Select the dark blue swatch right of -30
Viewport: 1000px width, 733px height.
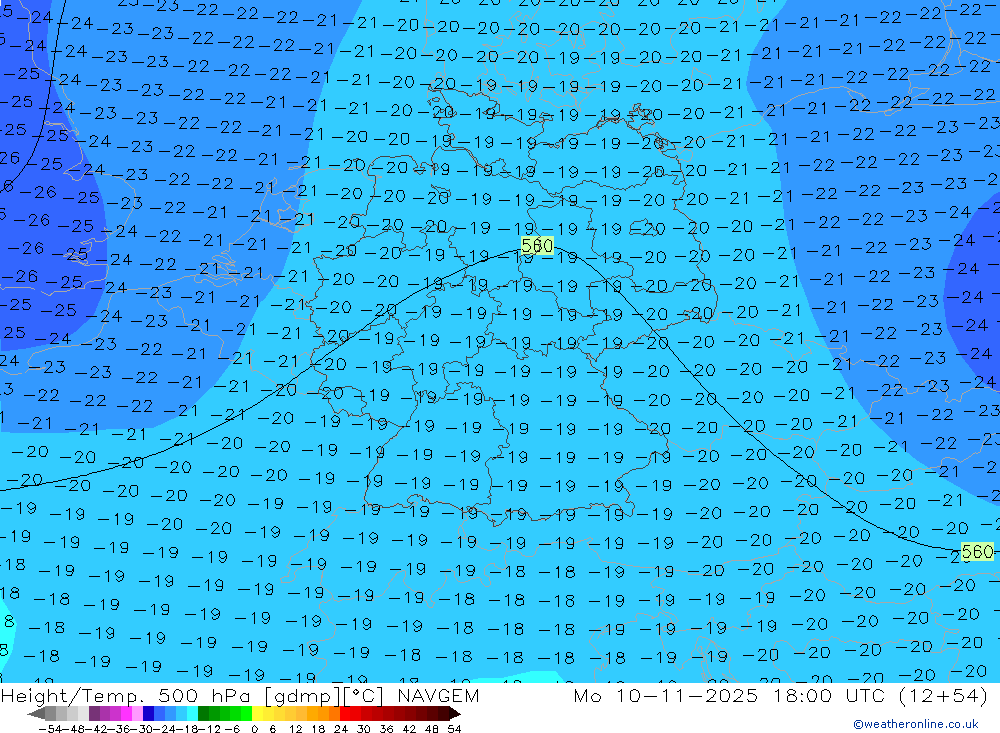click(148, 714)
